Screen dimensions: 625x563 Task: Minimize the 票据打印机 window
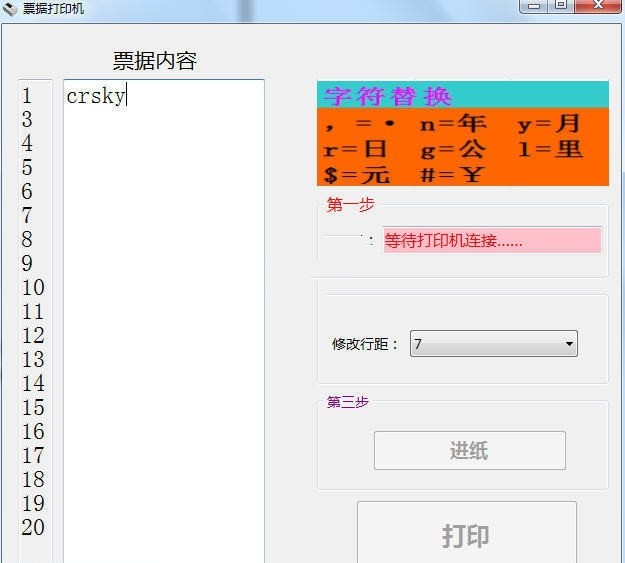pyautogui.click(x=533, y=6)
